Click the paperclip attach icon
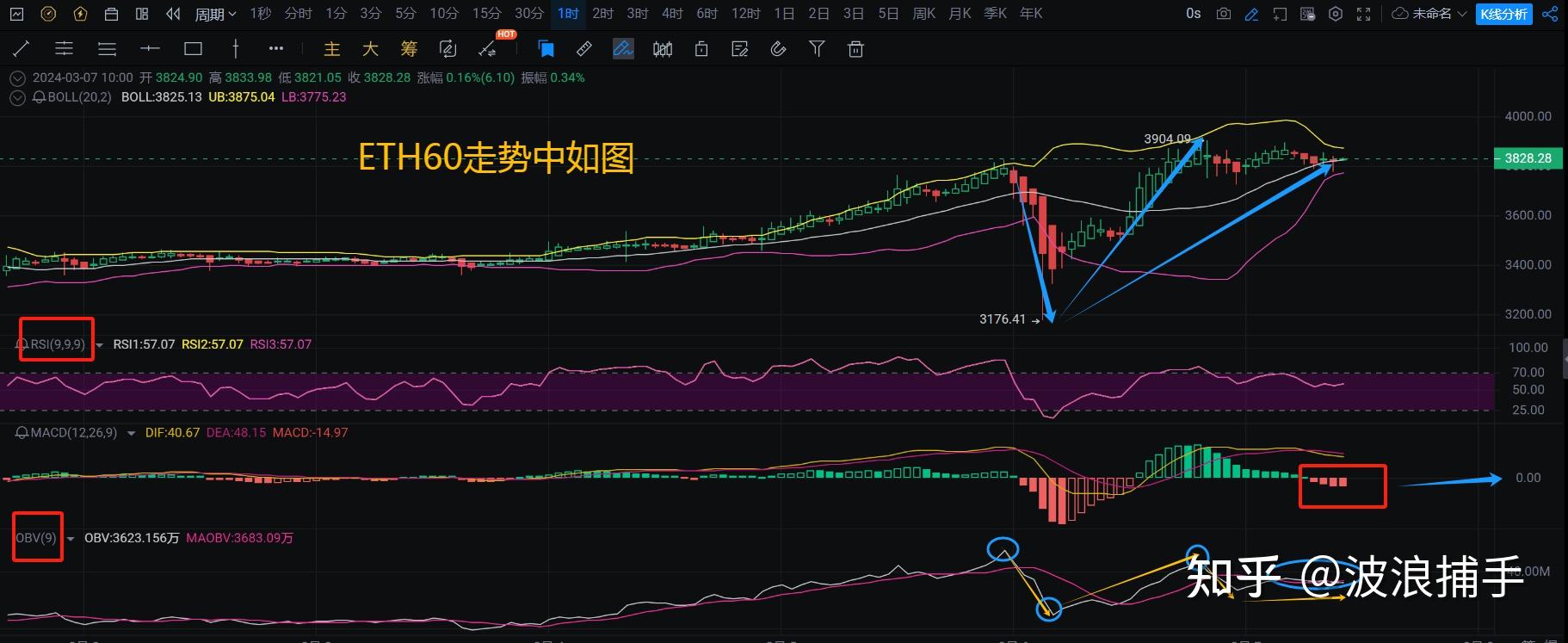Screen dimensions: 1568x643 (x=778, y=49)
